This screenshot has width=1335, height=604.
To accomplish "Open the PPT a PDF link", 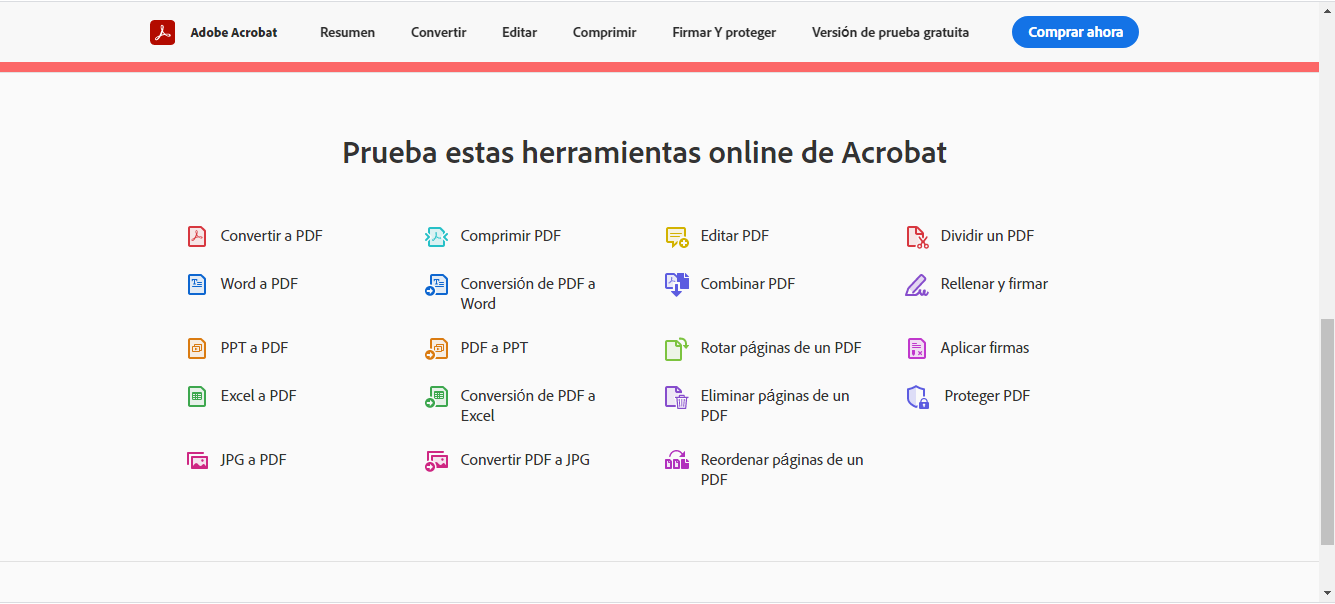I will tap(254, 348).
